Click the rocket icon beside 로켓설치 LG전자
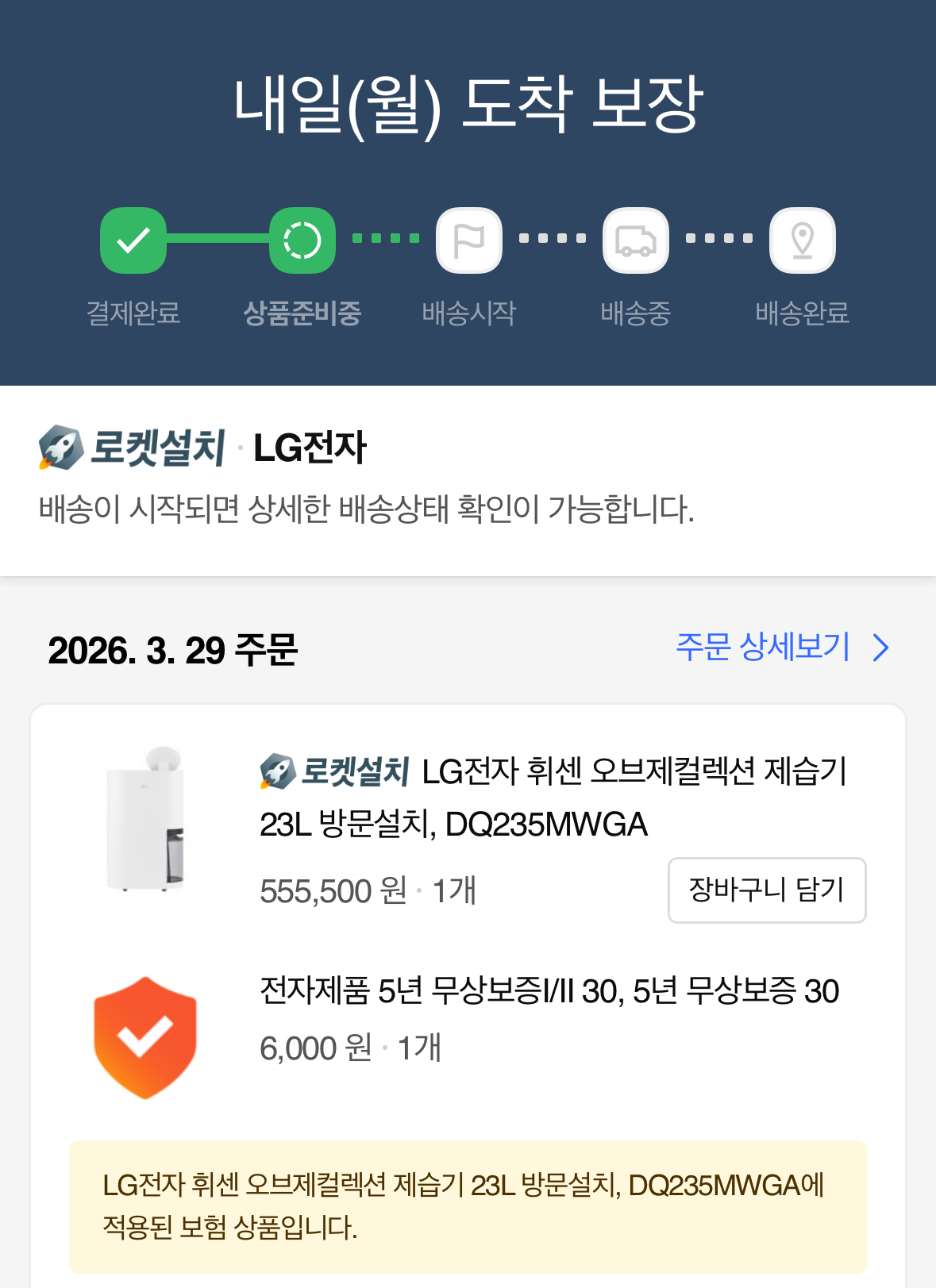 pyautogui.click(x=61, y=448)
